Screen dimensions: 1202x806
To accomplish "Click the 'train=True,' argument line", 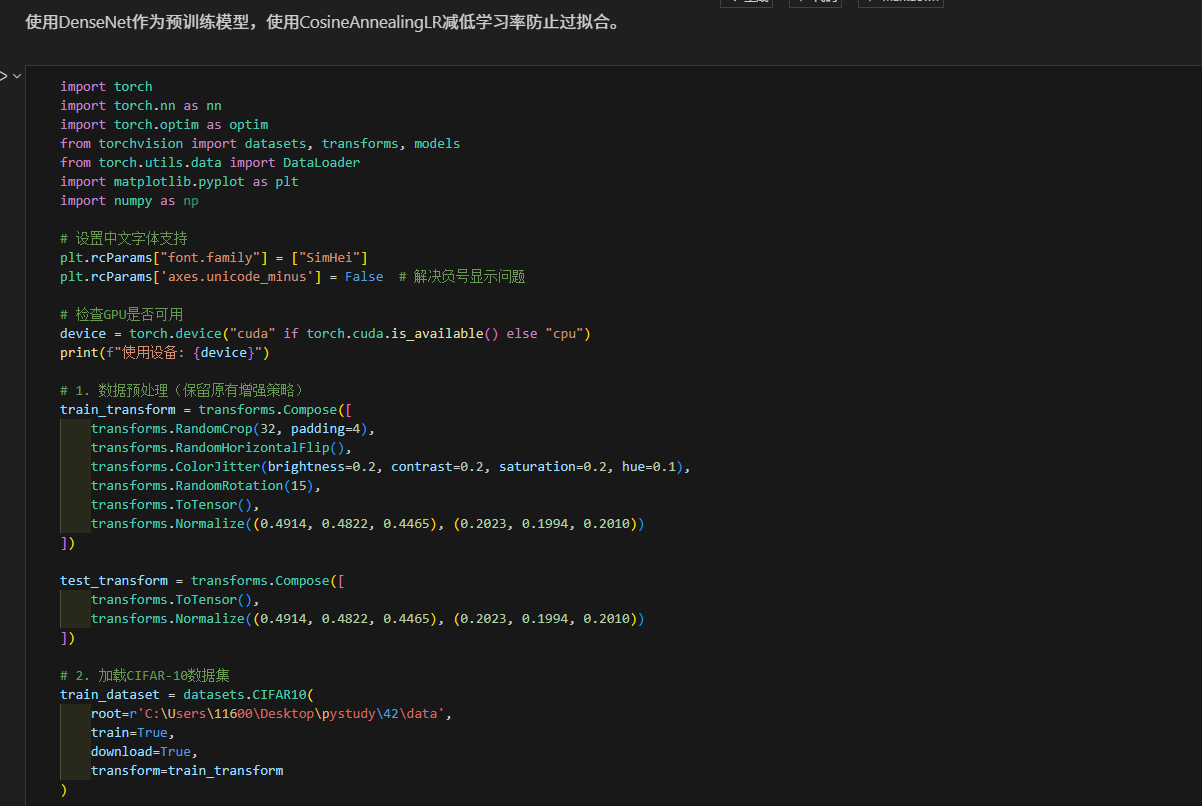I will [x=133, y=732].
